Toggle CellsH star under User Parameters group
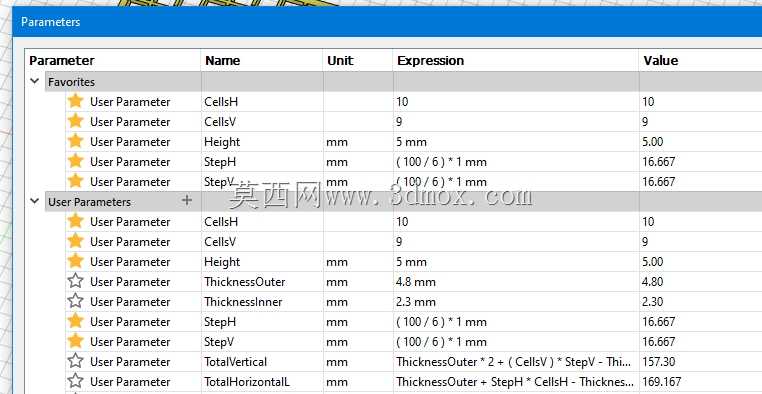The height and width of the screenshot is (394, 762). (75, 221)
